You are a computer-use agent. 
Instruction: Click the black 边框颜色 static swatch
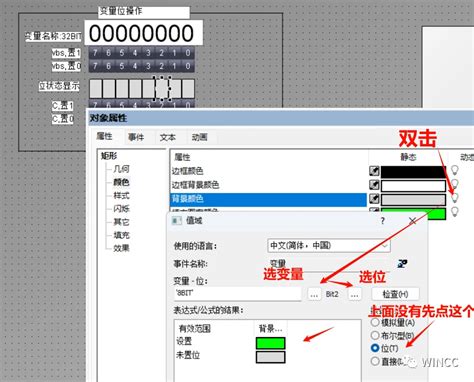point(413,172)
